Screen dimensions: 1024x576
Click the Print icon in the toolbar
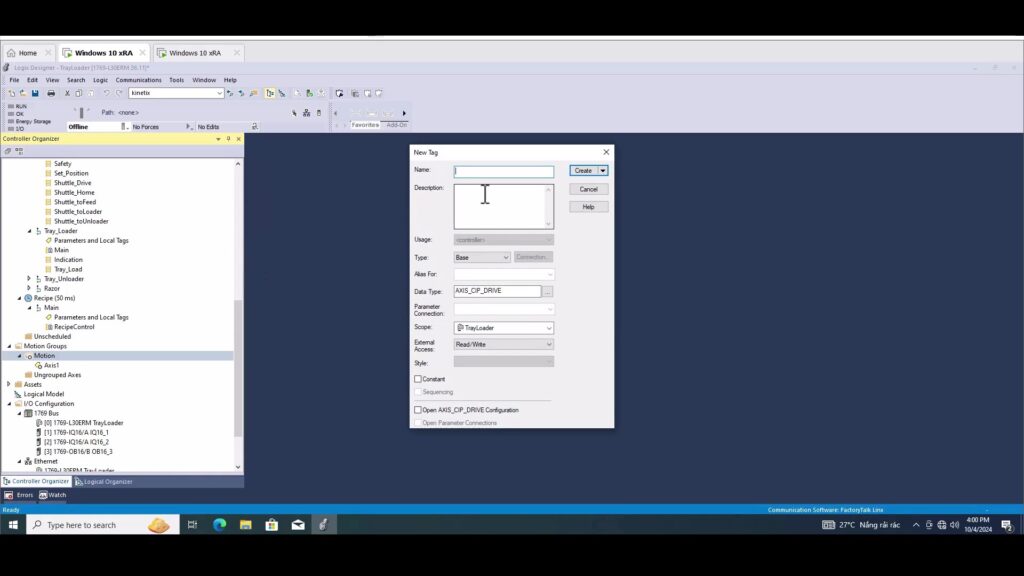[x=51, y=93]
